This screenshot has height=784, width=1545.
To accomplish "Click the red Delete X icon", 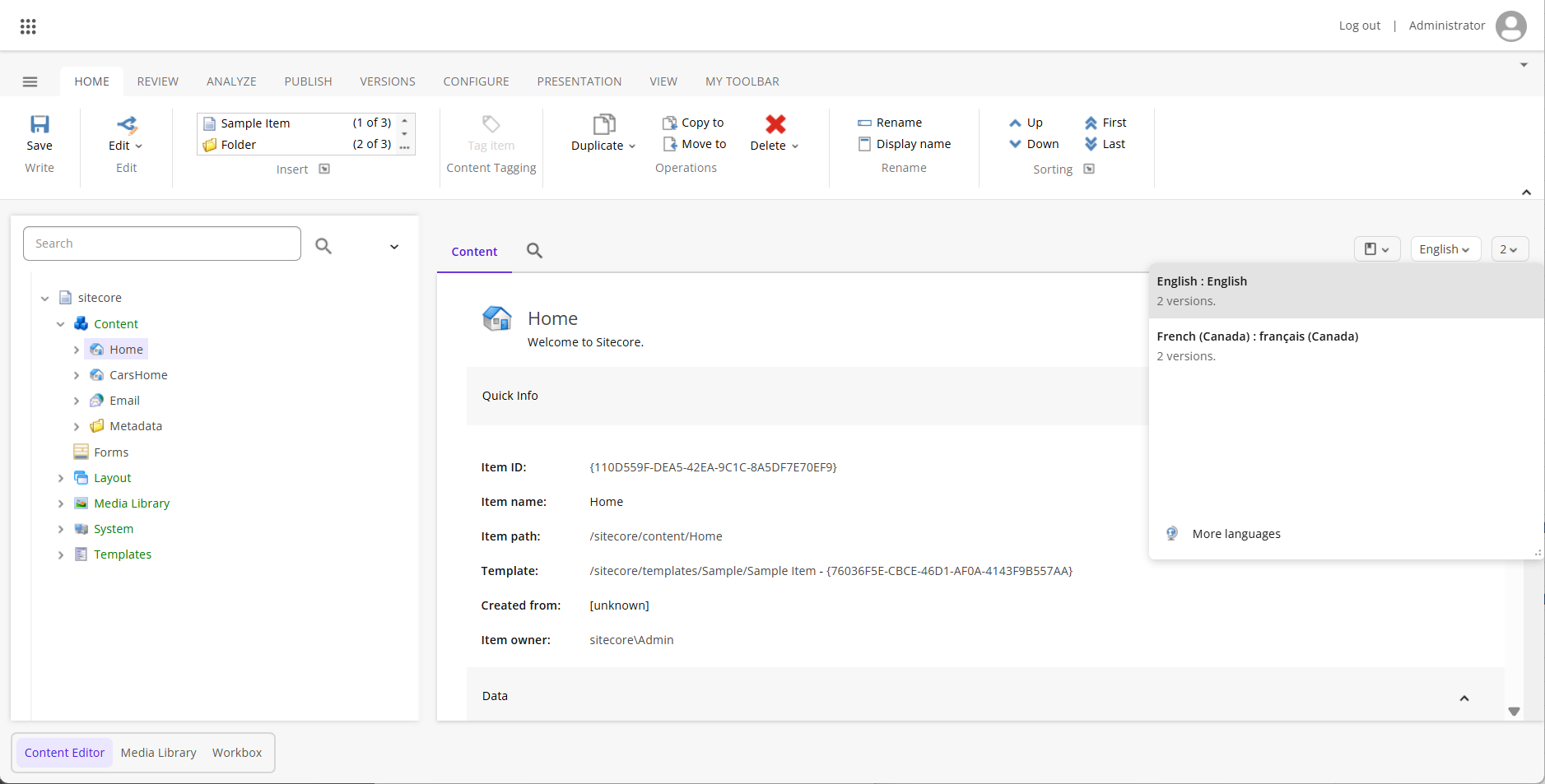I will 775,124.
